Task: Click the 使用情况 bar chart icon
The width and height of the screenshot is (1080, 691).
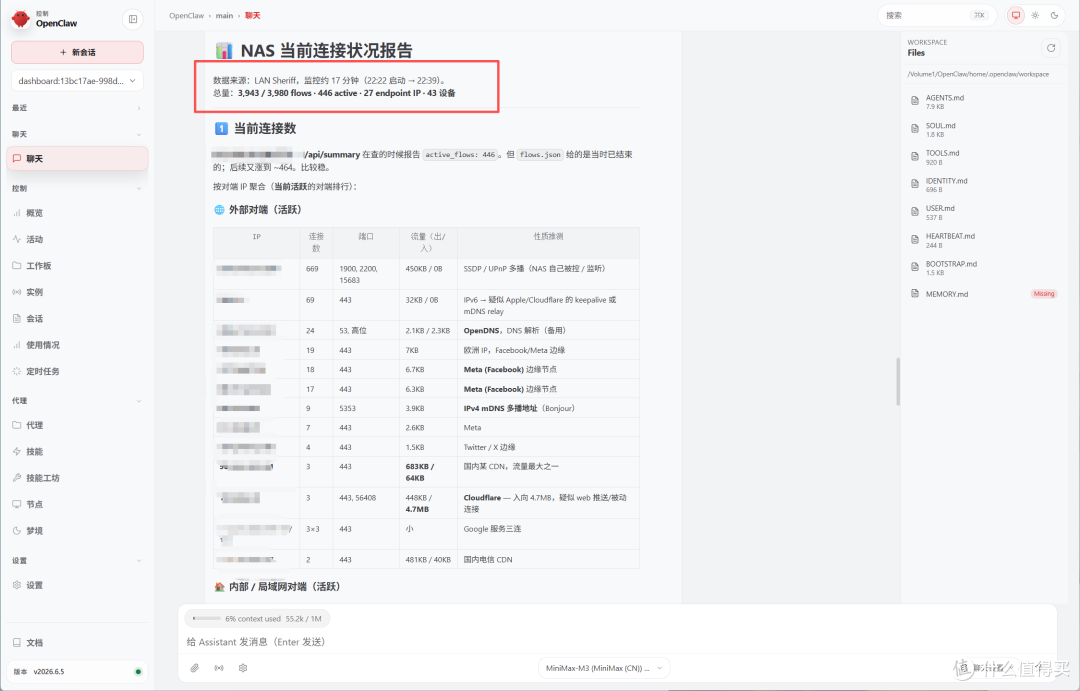Action: click(x=17, y=344)
